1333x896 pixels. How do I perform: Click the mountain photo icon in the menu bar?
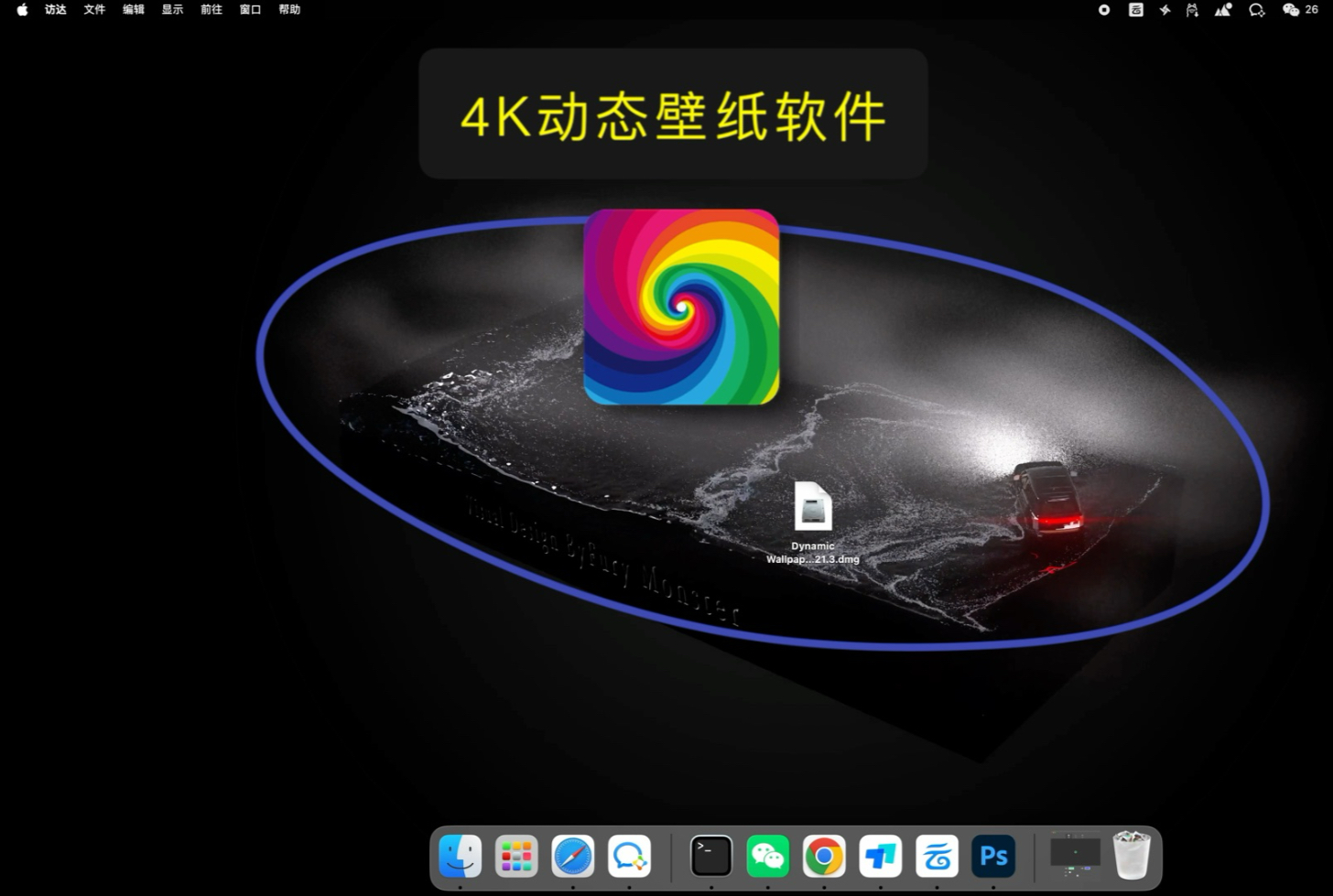point(1223,9)
